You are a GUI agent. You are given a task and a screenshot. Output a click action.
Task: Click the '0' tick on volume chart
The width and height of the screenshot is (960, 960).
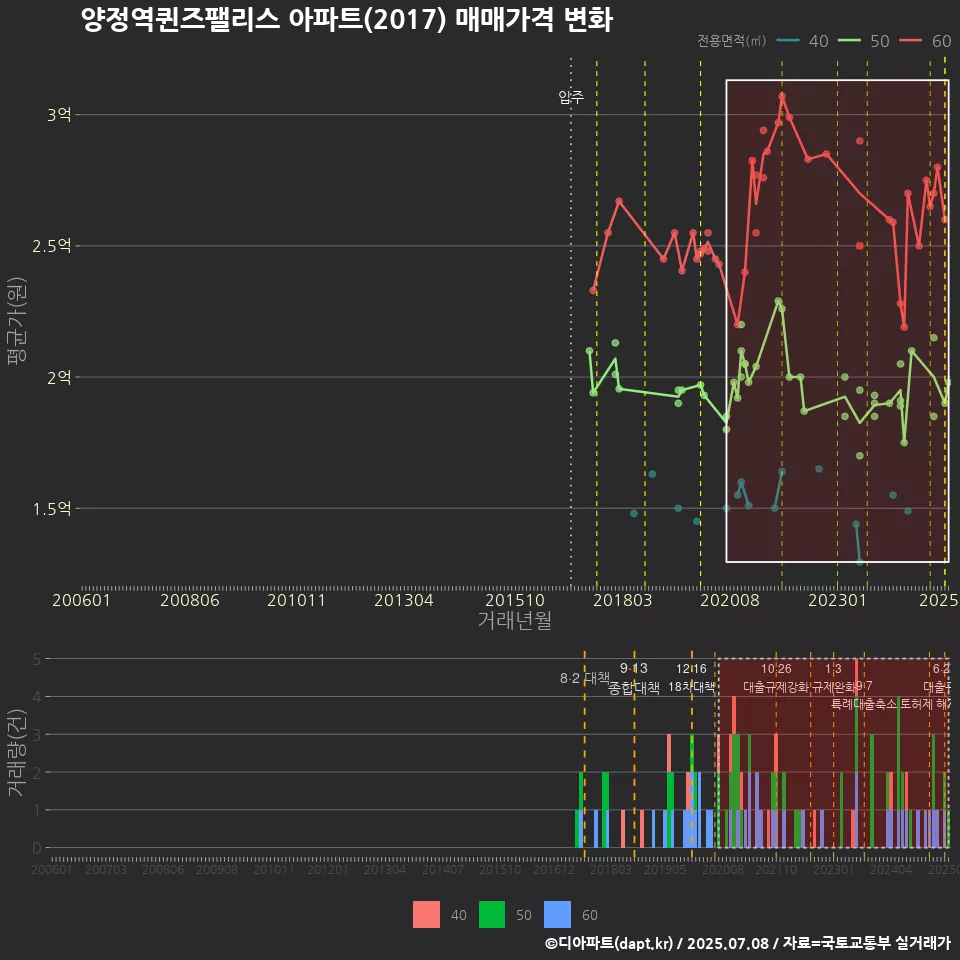[37, 848]
